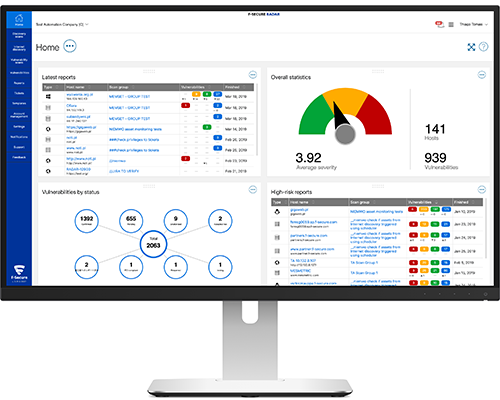Click the Windows type icon in Latest reports
Screen dimensions: 500x400
point(48,97)
